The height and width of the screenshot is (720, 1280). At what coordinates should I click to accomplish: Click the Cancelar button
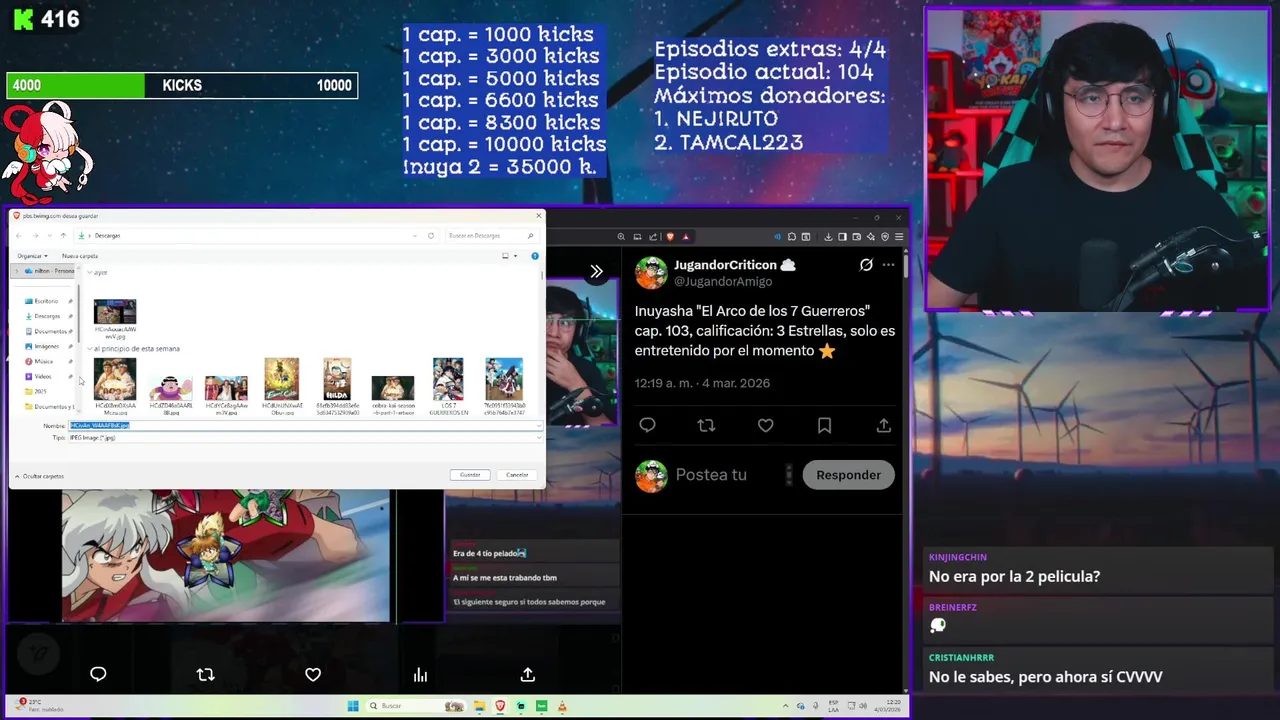(x=517, y=475)
